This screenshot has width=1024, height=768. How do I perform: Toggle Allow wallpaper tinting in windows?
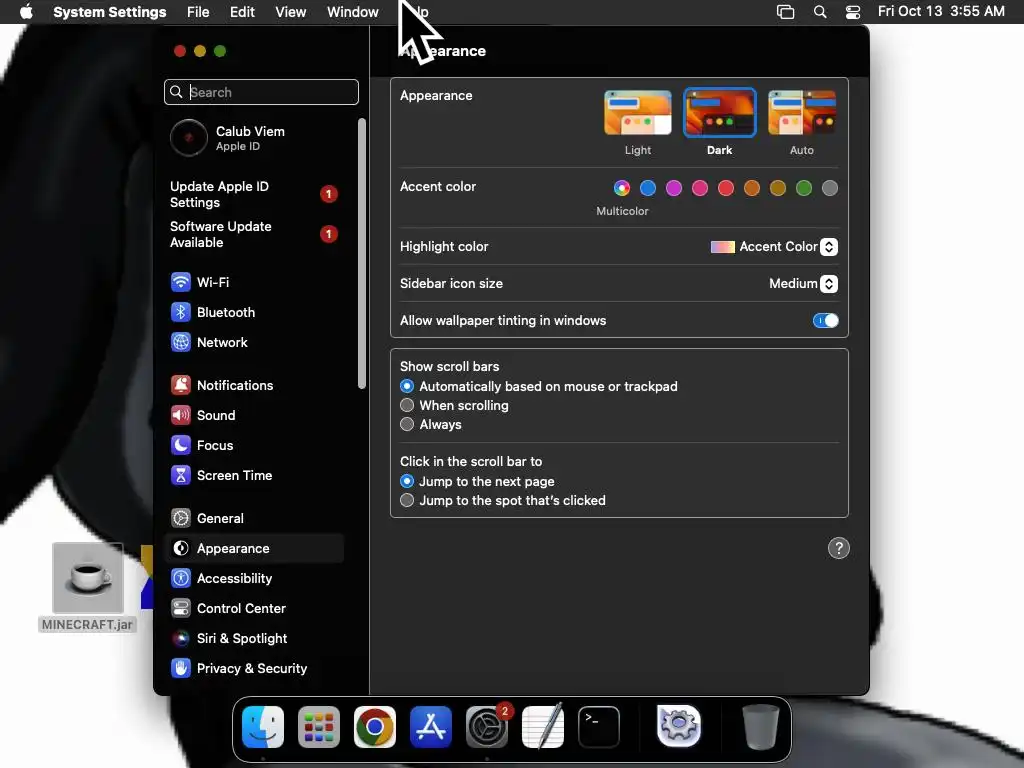tap(825, 321)
